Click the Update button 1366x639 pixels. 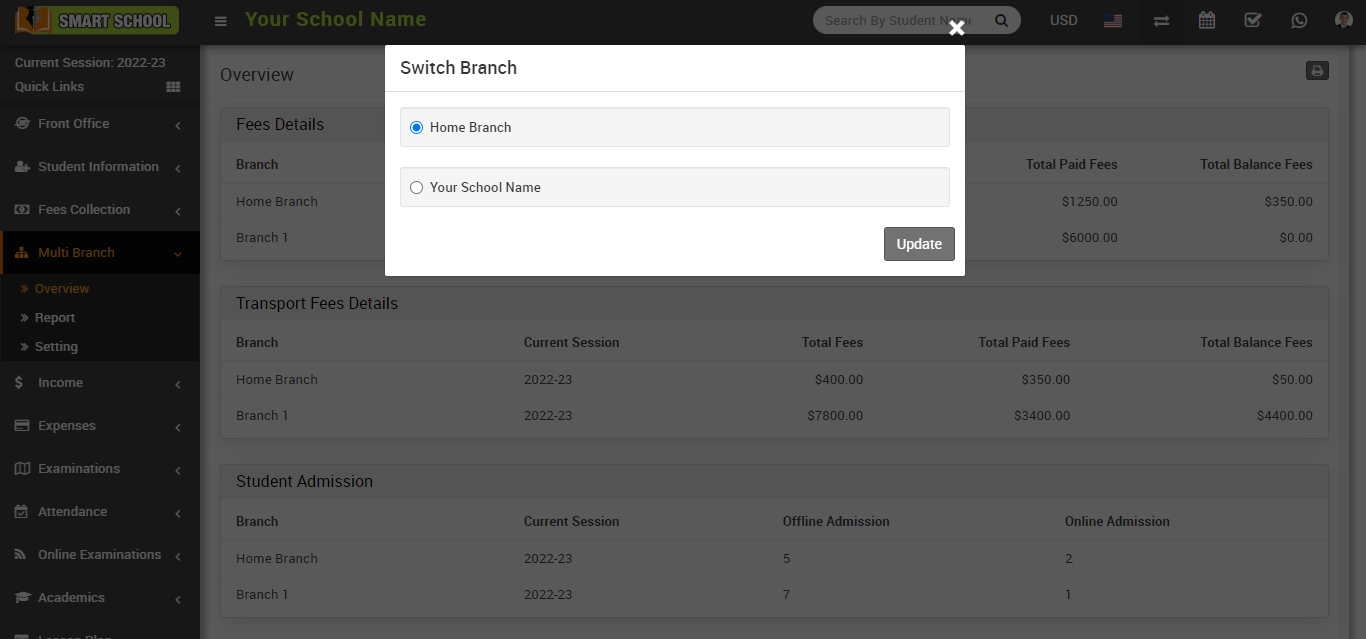click(x=919, y=244)
